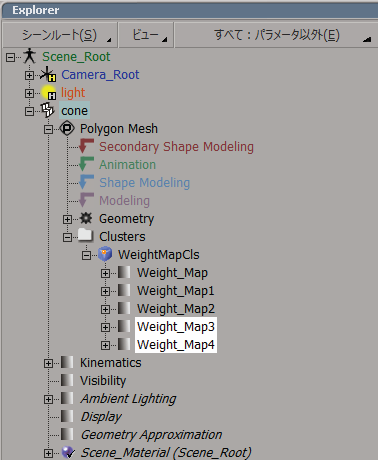
Task: Expand the Geometry node
Action: pyautogui.click(x=67, y=219)
